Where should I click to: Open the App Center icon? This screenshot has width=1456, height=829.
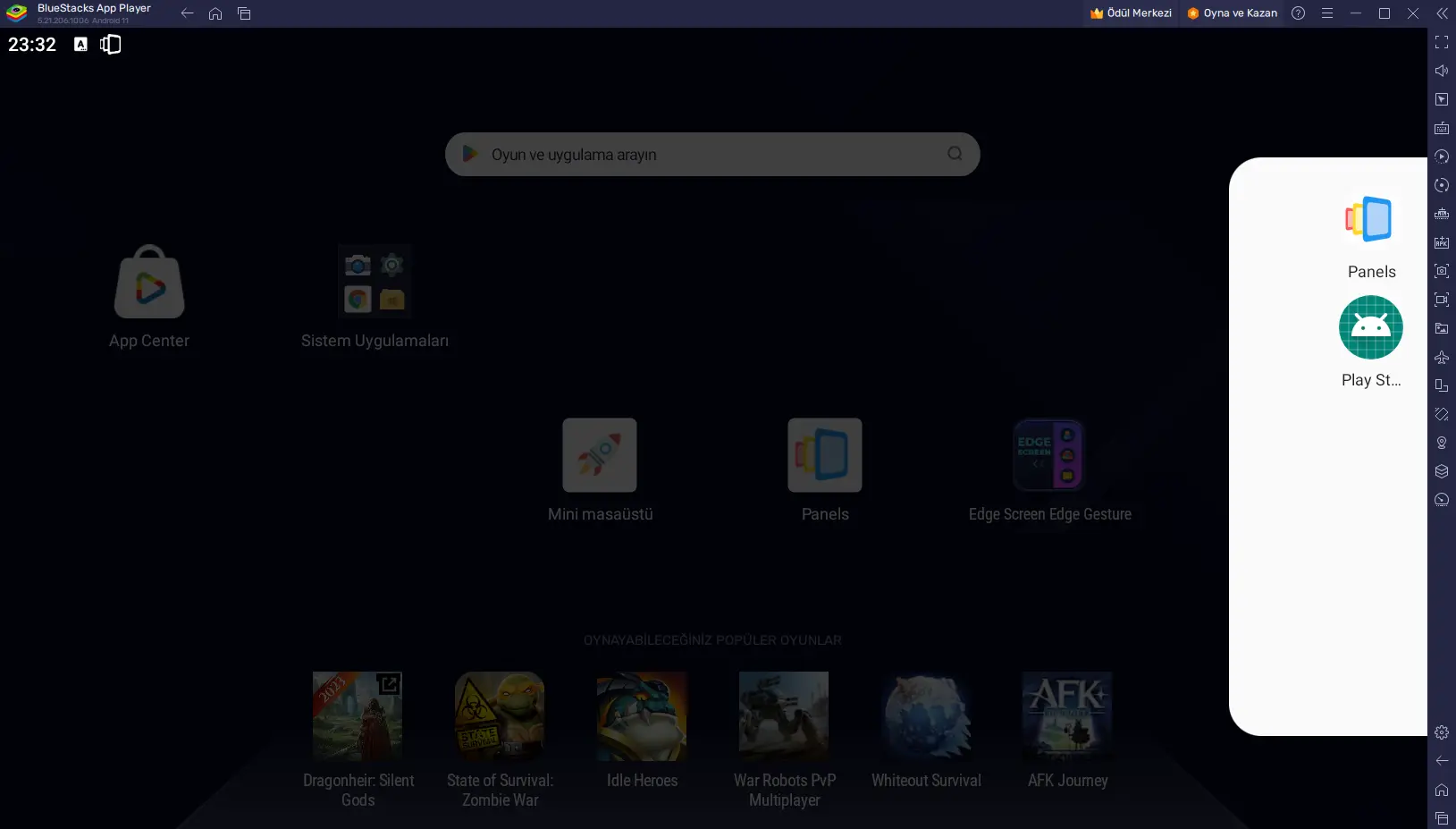click(x=149, y=282)
